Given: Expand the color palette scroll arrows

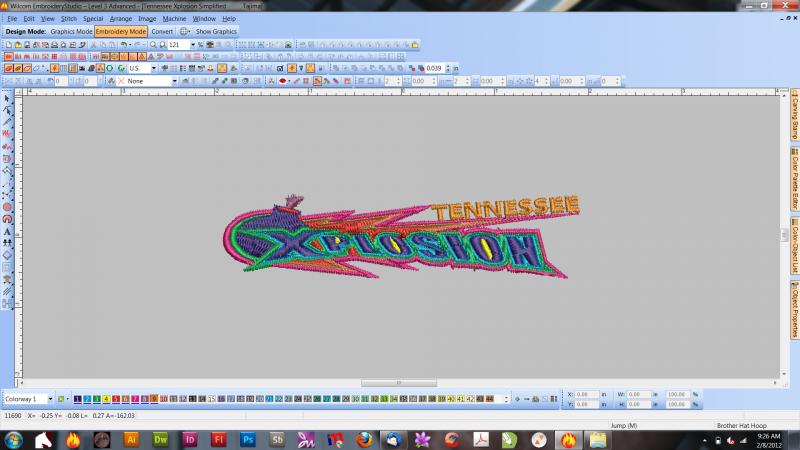Looking at the screenshot, I should coord(506,399).
